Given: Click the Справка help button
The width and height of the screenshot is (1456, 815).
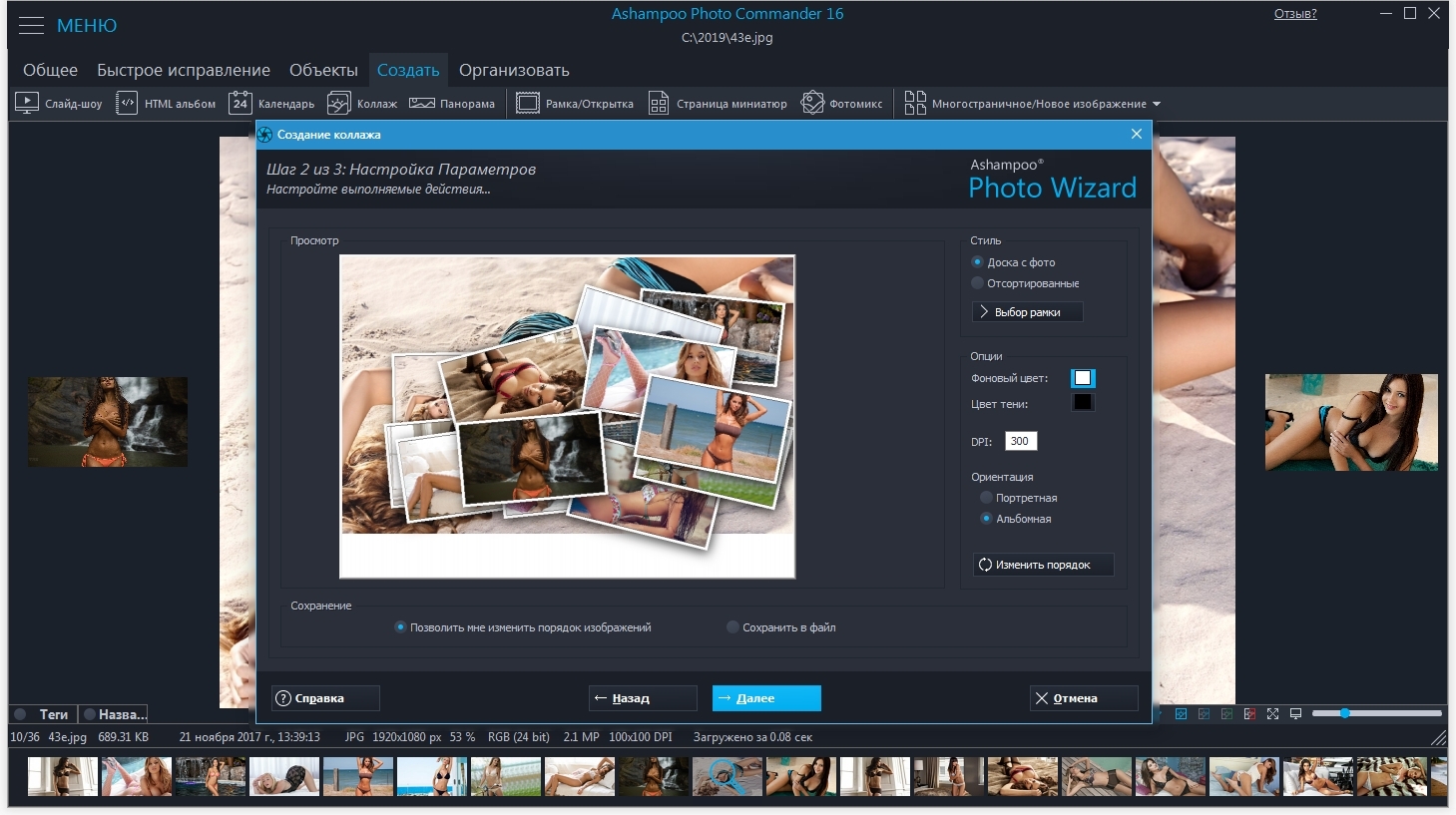Looking at the screenshot, I should [x=325, y=698].
